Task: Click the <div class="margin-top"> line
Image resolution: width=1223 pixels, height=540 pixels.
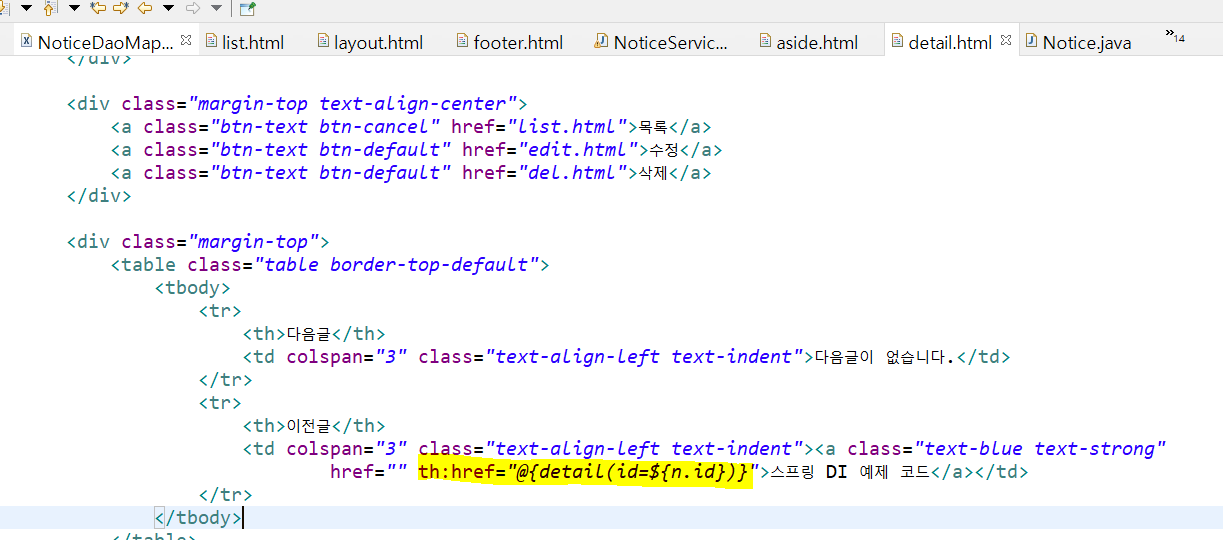Action: [198, 241]
